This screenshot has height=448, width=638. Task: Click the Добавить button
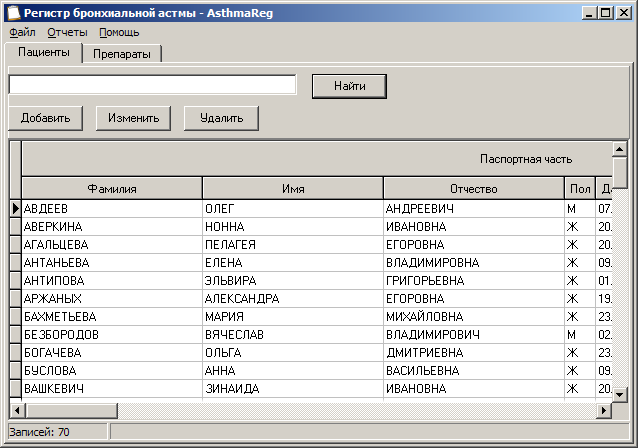click(46, 118)
